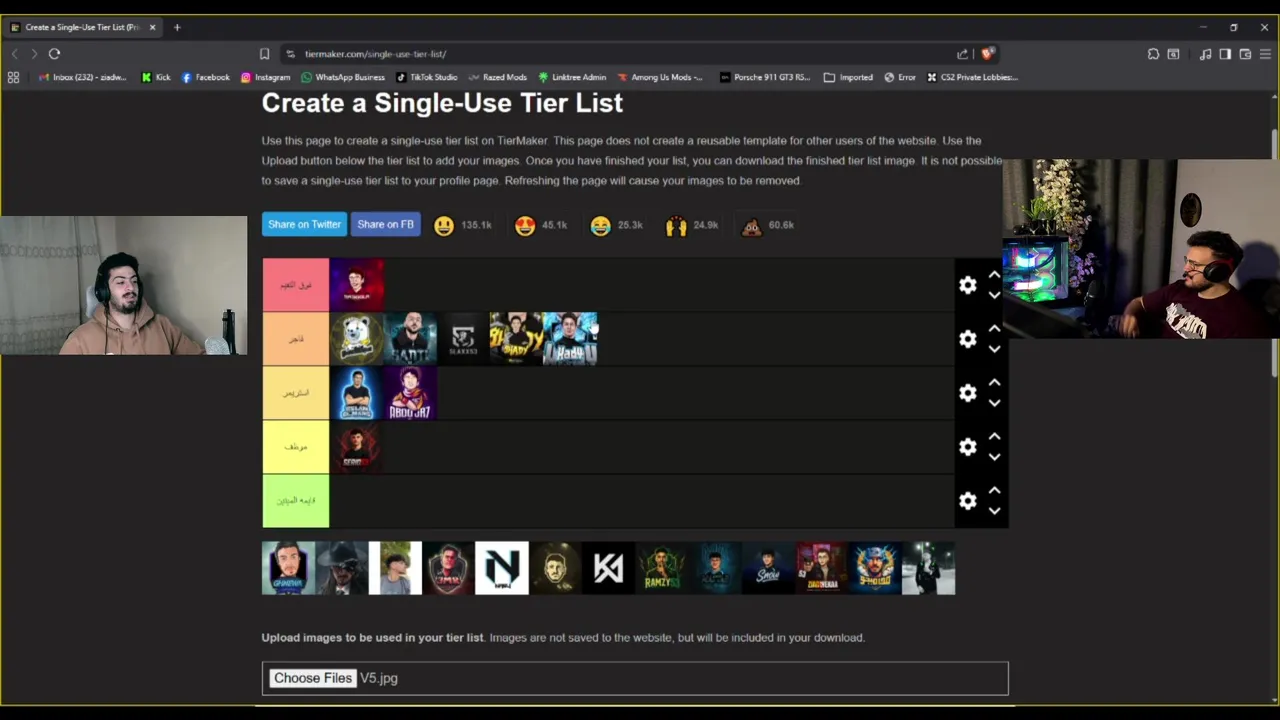Move the orange second tier up
Screen dimensions: 1280x720
click(x=994, y=328)
